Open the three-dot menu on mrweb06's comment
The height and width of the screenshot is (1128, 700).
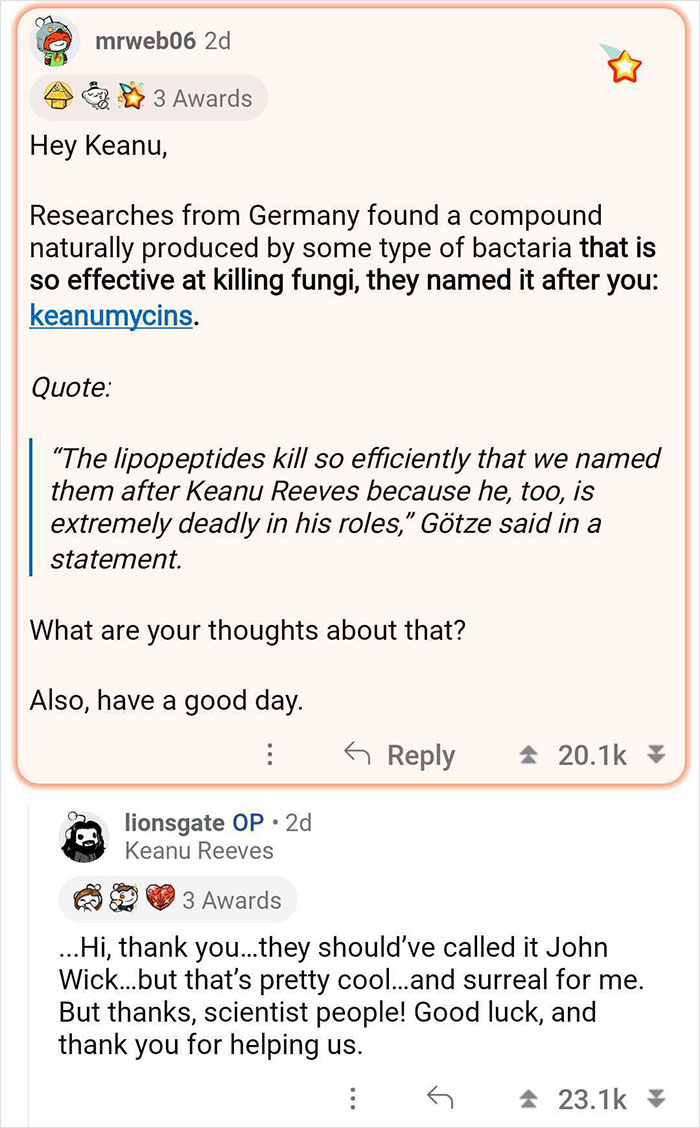point(268,755)
